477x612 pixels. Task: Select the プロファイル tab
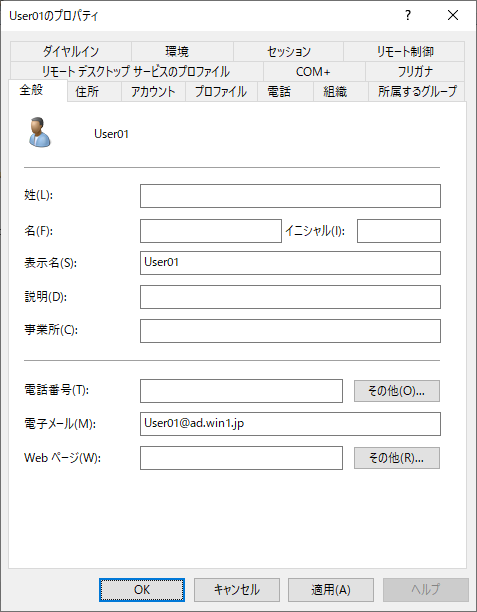coord(221,92)
